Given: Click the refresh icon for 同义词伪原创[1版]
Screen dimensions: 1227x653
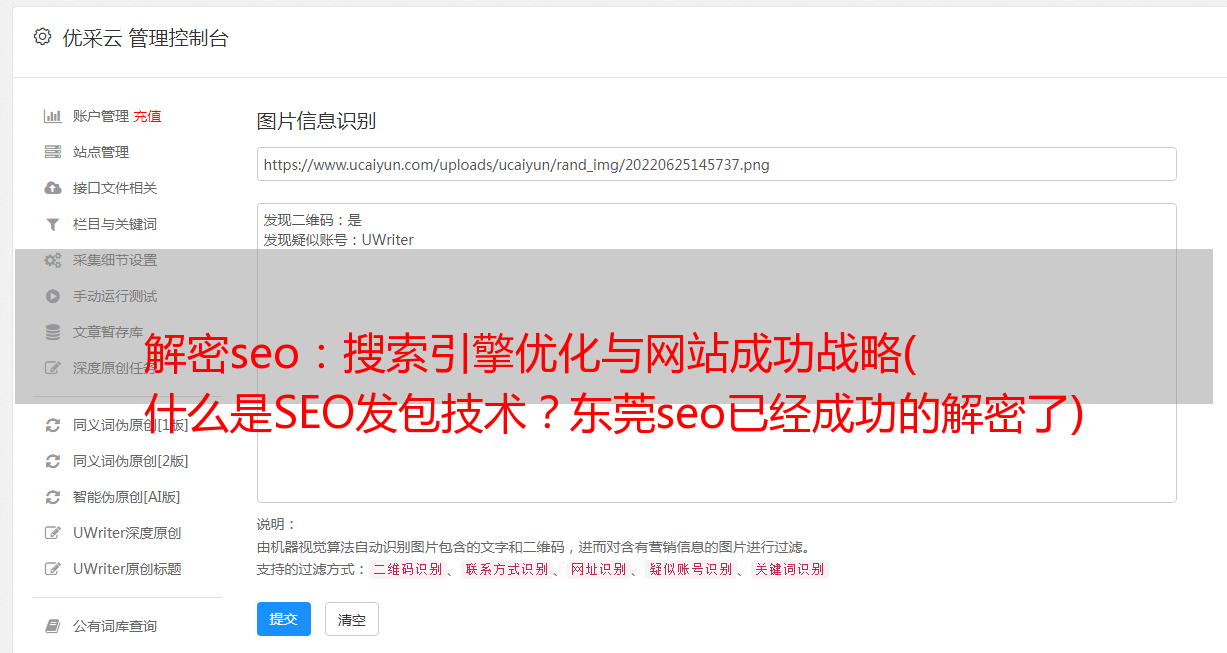Looking at the screenshot, I should tap(53, 425).
